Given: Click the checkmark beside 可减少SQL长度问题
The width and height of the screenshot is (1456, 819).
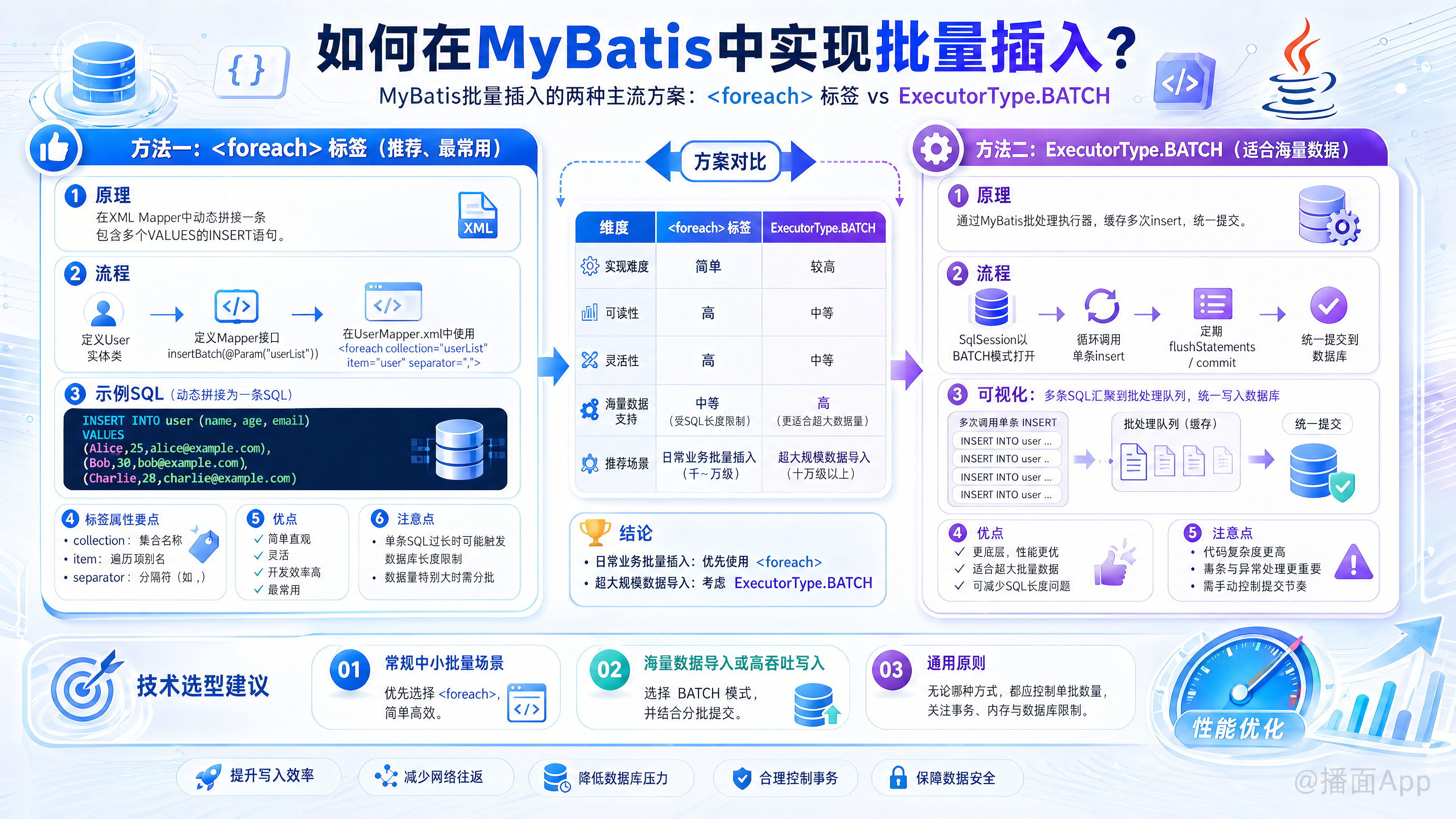Looking at the screenshot, I should click(959, 585).
